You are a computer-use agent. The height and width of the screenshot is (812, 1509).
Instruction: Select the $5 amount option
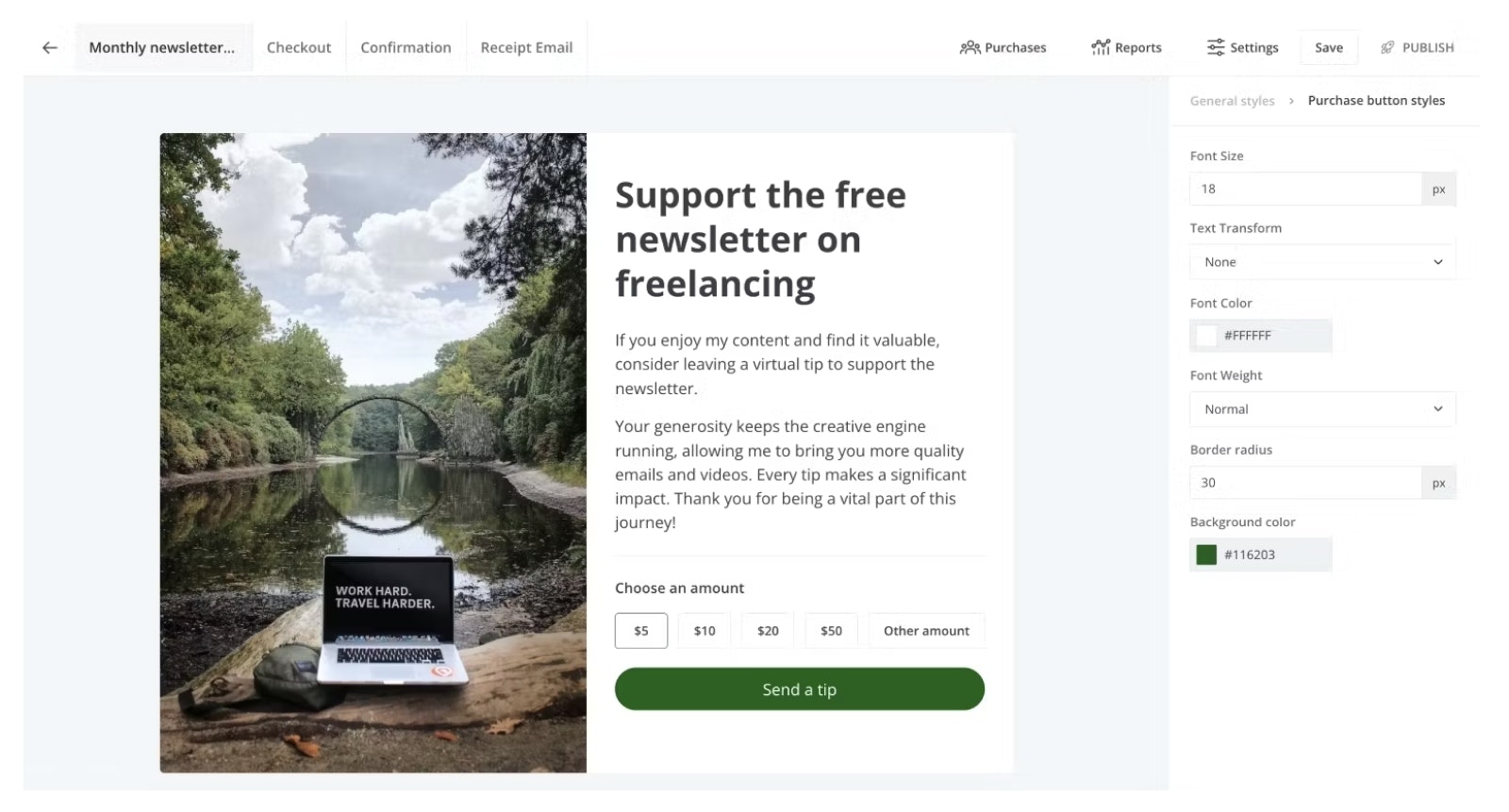641,631
